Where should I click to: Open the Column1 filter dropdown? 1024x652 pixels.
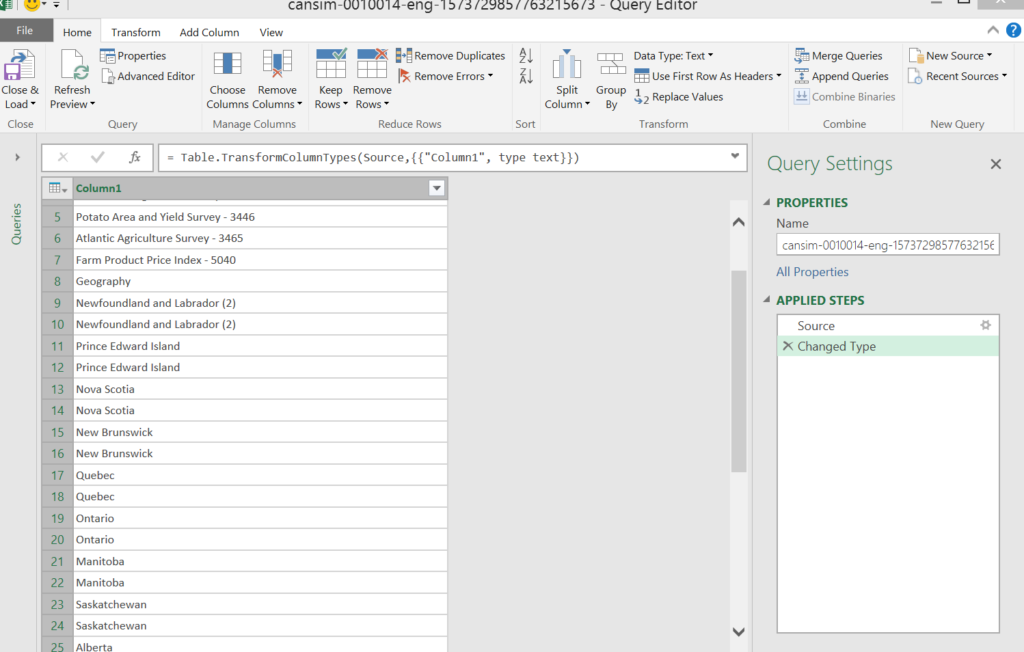(x=436, y=188)
